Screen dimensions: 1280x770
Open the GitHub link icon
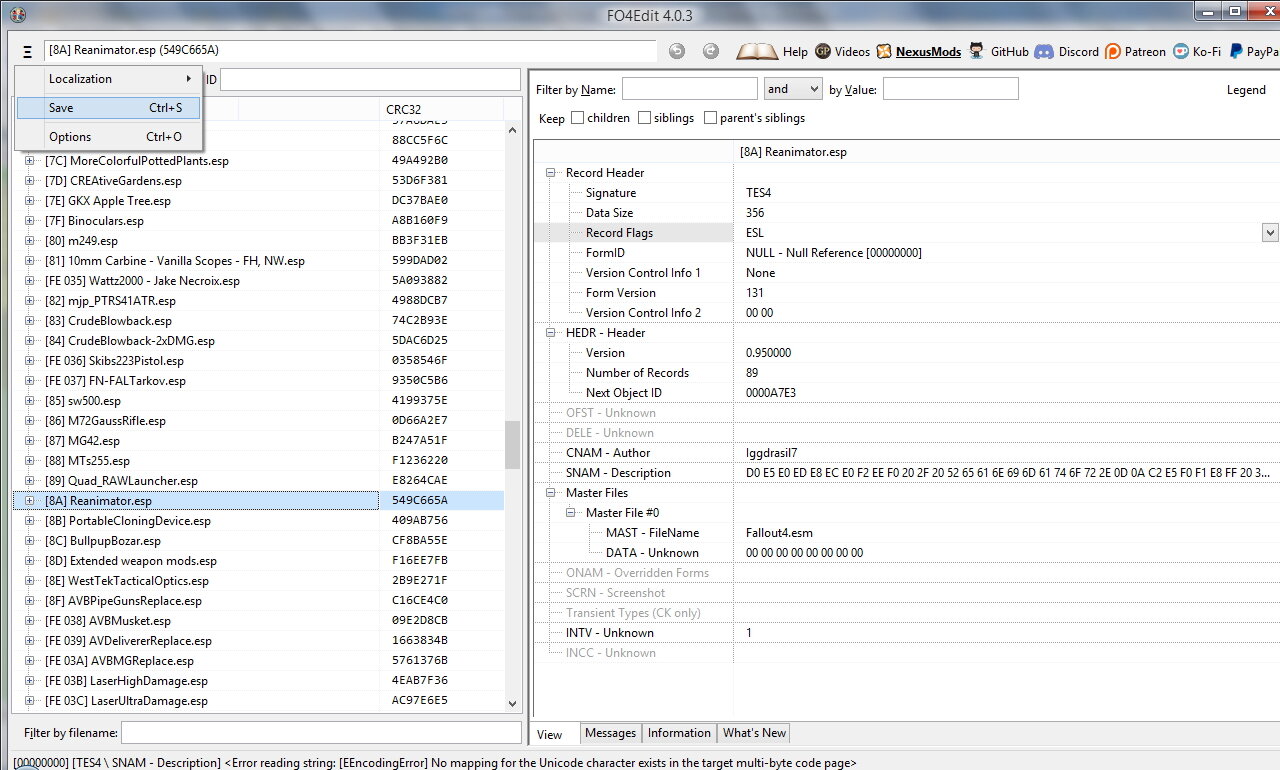(x=976, y=51)
